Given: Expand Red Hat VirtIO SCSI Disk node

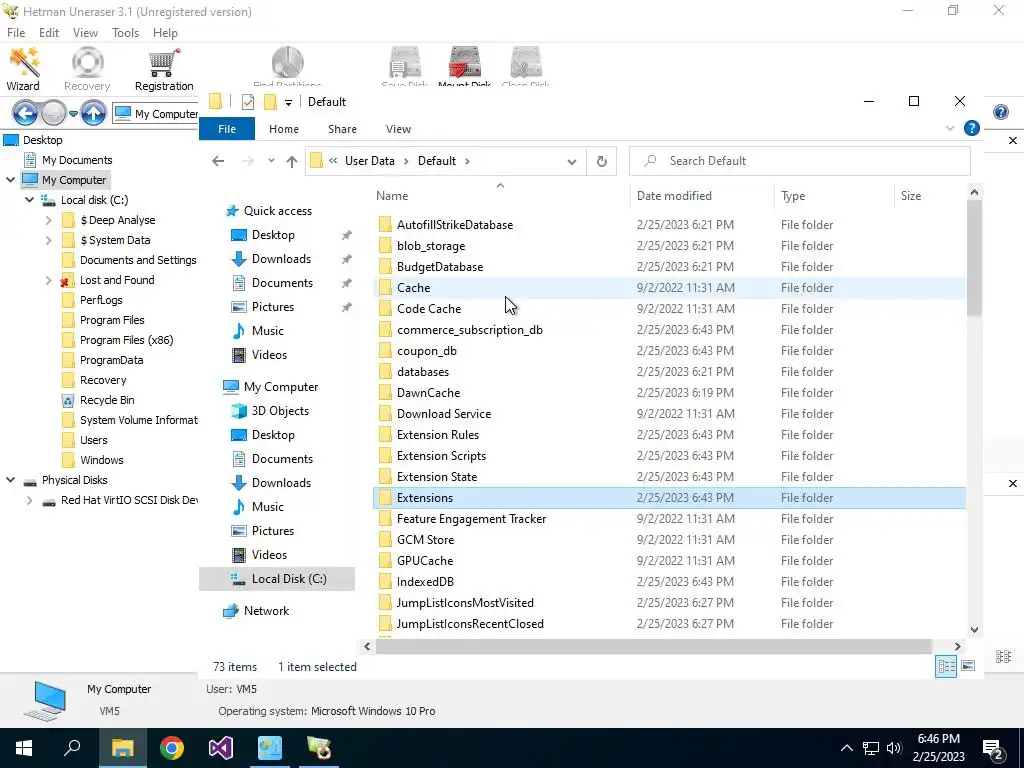Looking at the screenshot, I should coord(29,501).
